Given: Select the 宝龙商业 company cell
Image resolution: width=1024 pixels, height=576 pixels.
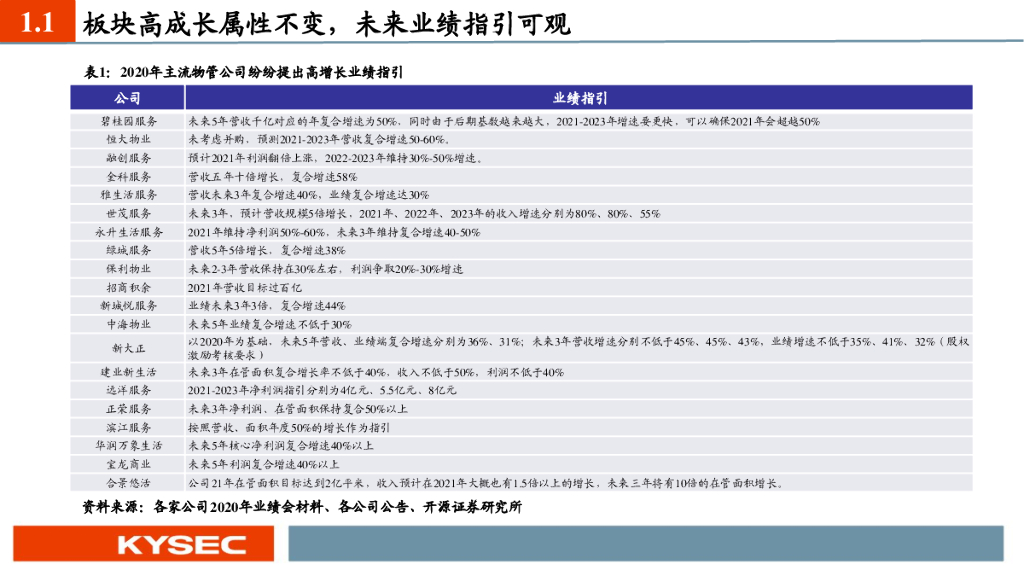Looking at the screenshot, I should 127,464.
